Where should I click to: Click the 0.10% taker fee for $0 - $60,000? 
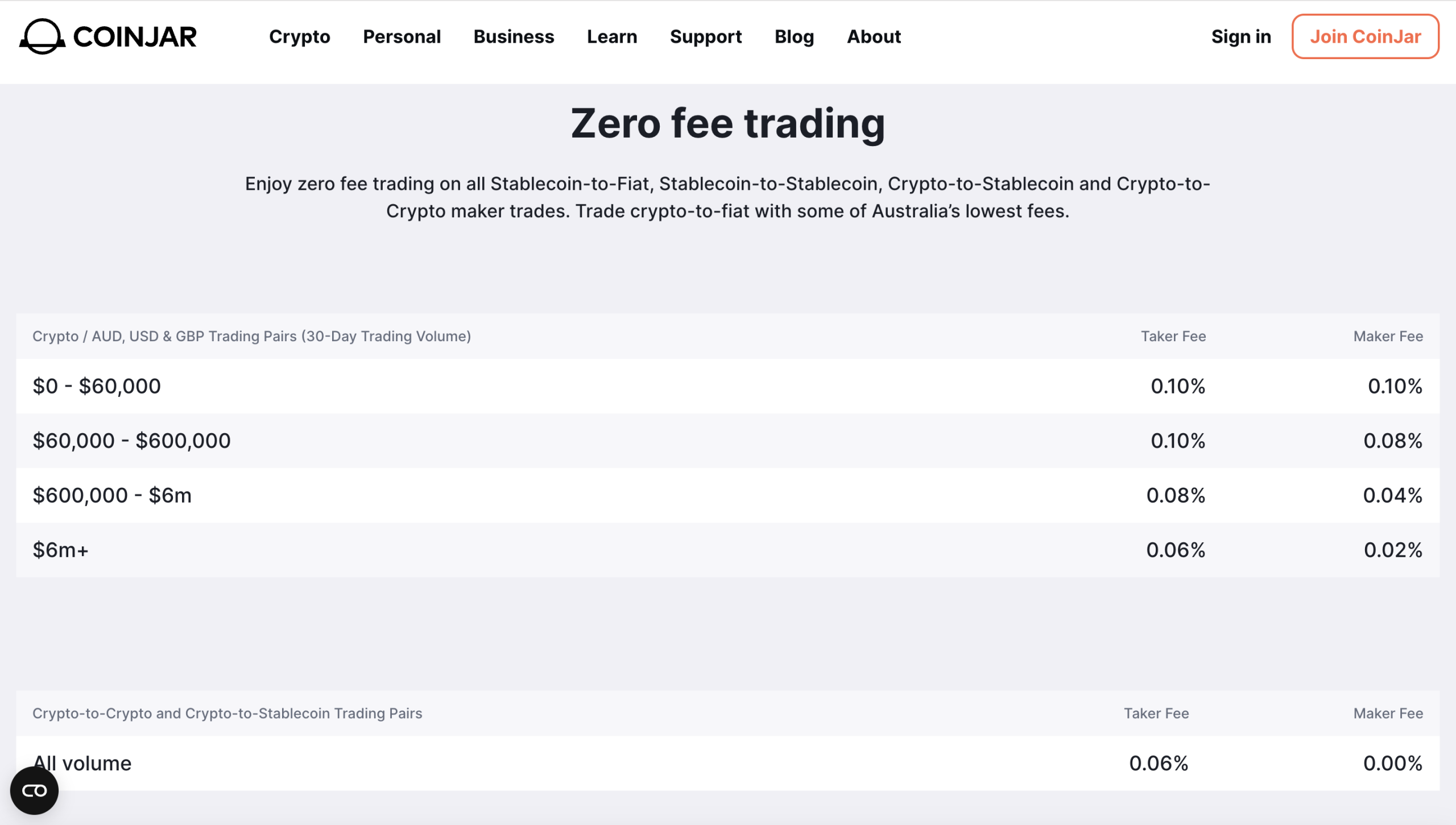pyautogui.click(x=1178, y=386)
